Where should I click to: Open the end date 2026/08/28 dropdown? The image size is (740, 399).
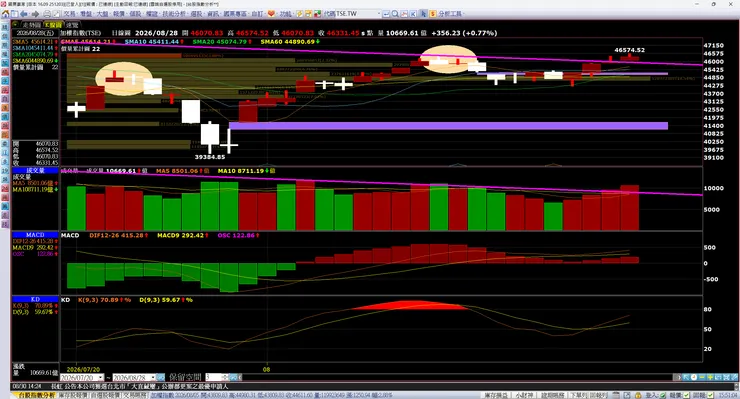coord(153,378)
